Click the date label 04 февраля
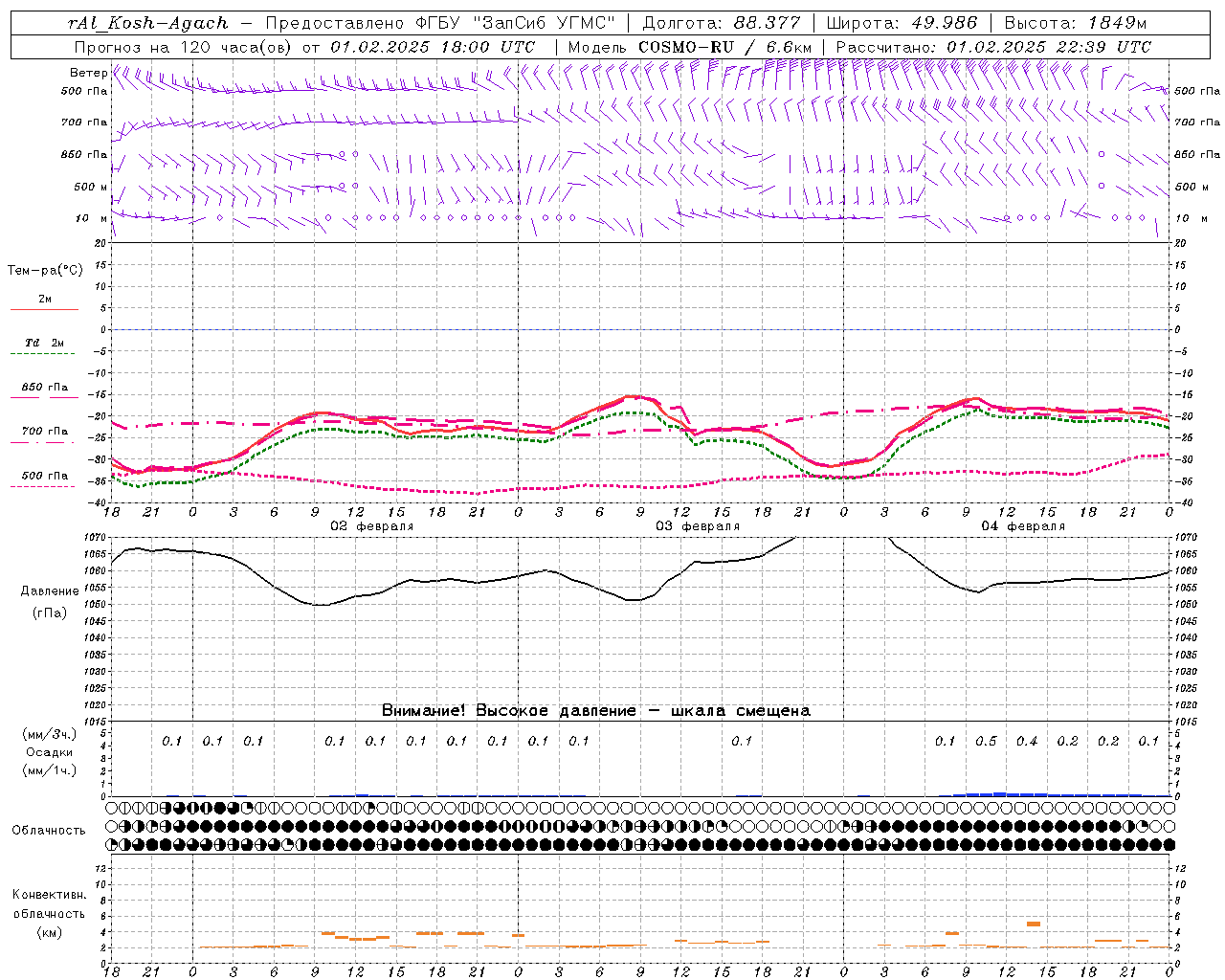Viewport: 1225px width, 980px height. tap(1023, 526)
